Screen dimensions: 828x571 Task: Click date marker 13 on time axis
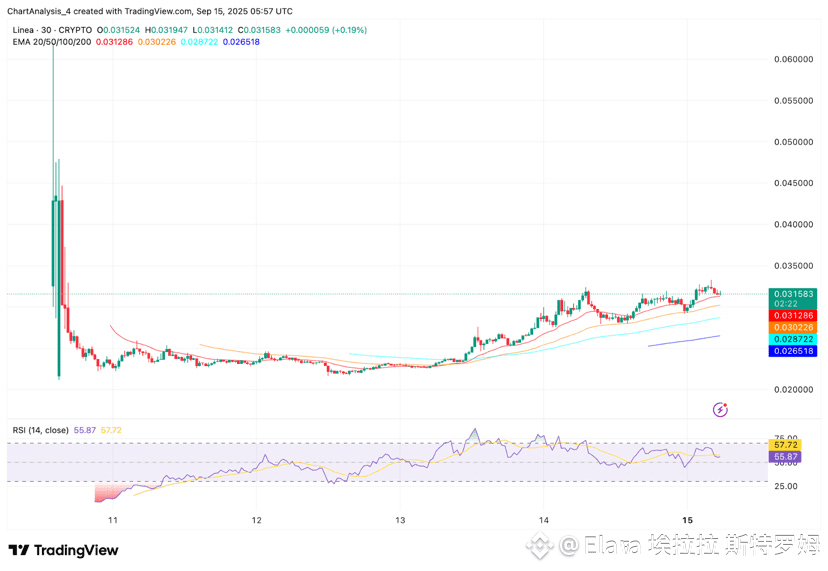point(400,520)
